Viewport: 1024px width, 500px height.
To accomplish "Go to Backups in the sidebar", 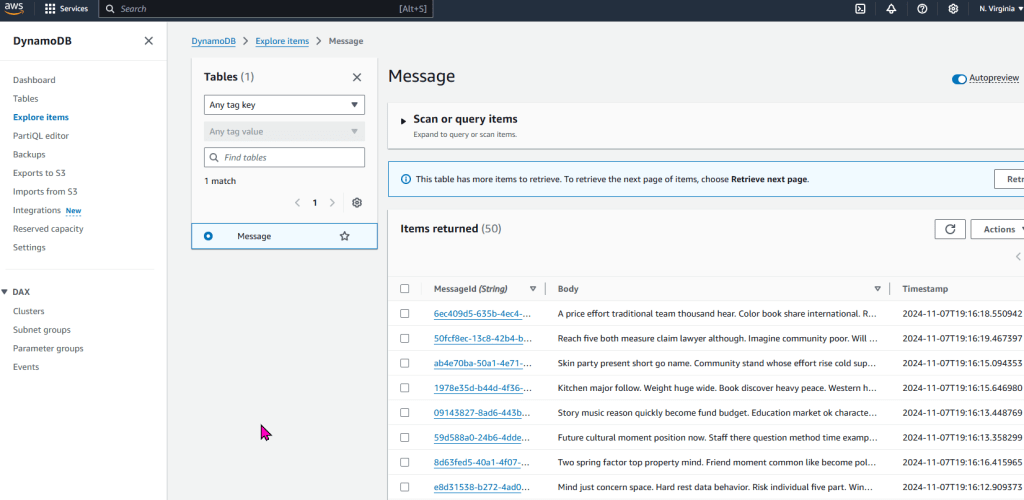I will point(29,155).
